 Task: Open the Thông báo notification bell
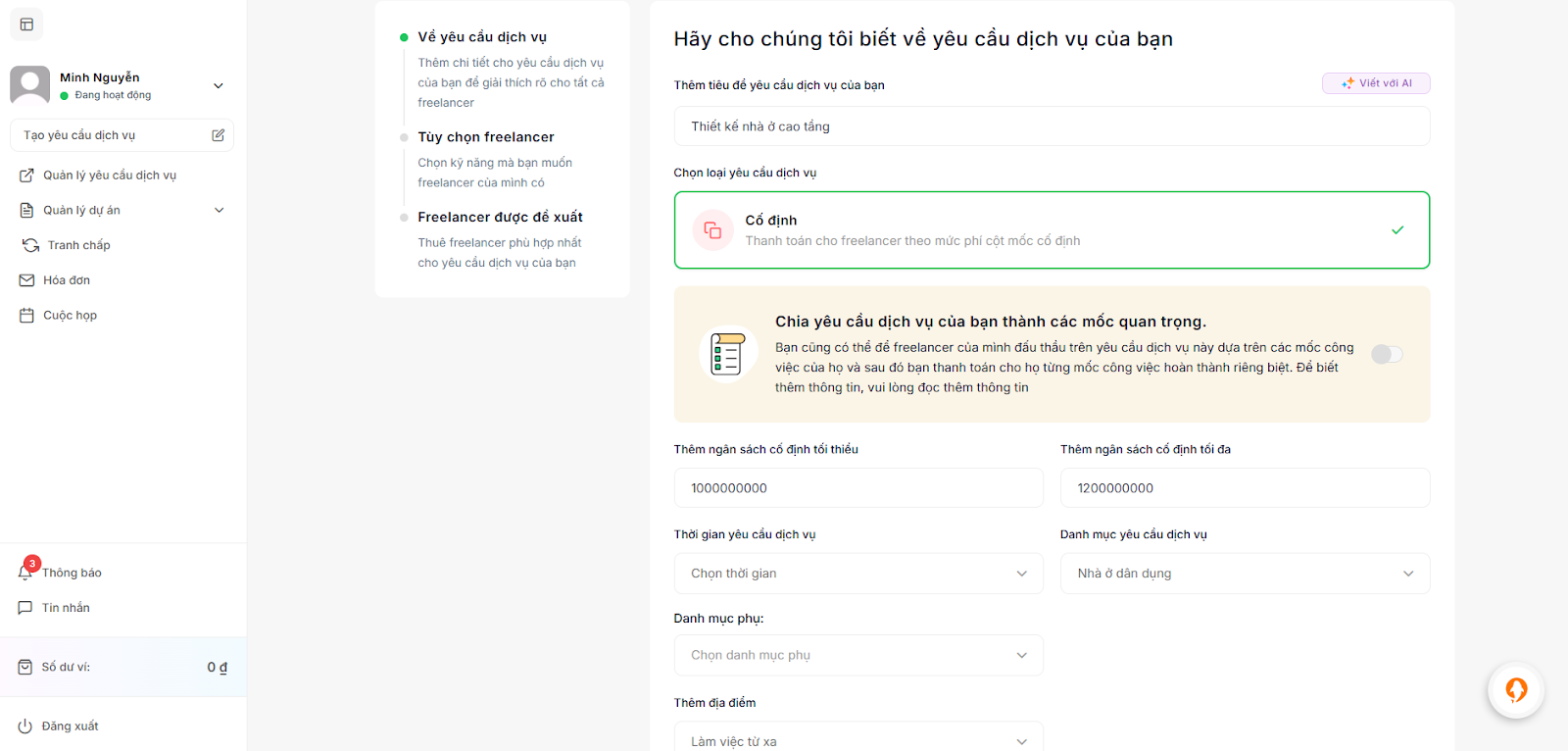click(25, 572)
